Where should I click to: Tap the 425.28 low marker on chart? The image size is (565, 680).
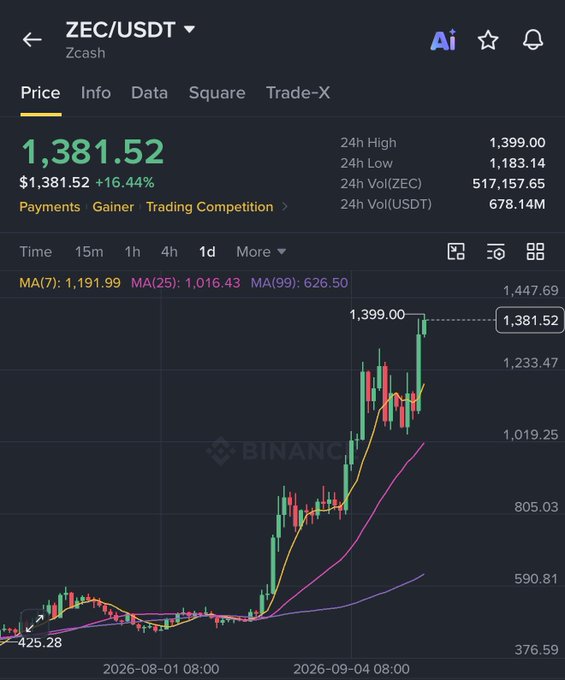click(40, 643)
